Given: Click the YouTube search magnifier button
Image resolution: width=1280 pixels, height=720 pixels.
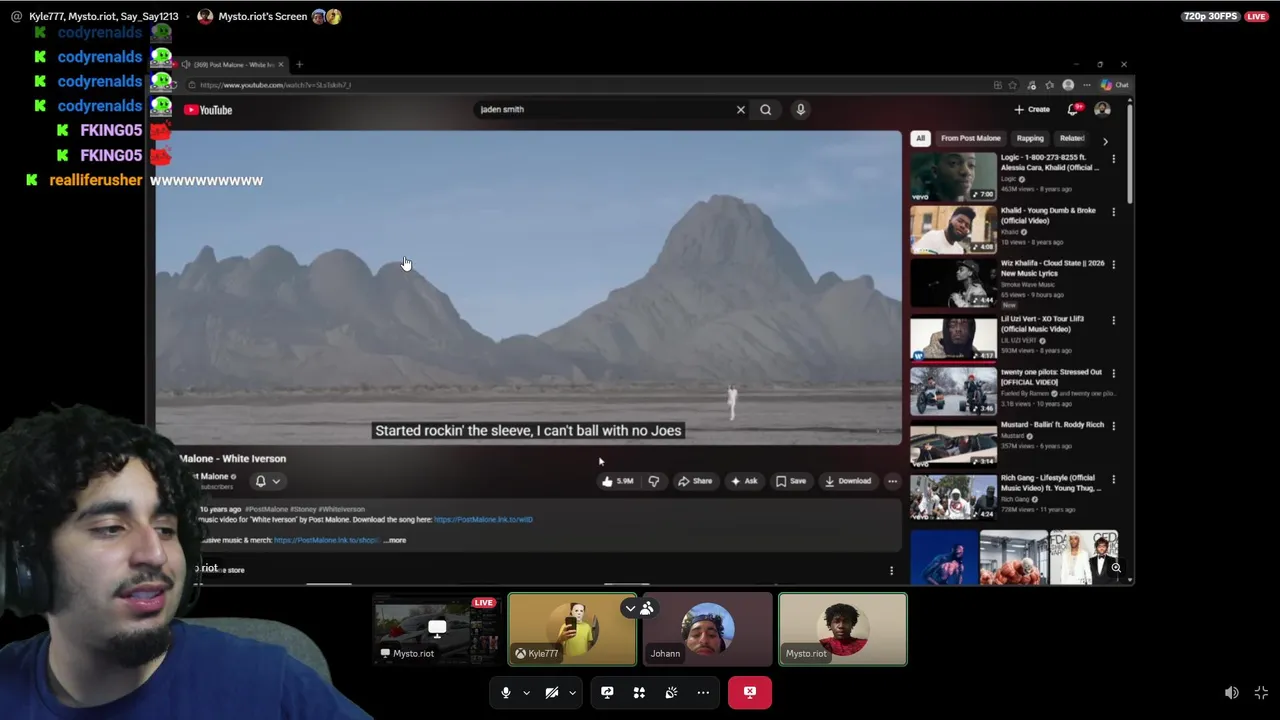Looking at the screenshot, I should click(766, 110).
